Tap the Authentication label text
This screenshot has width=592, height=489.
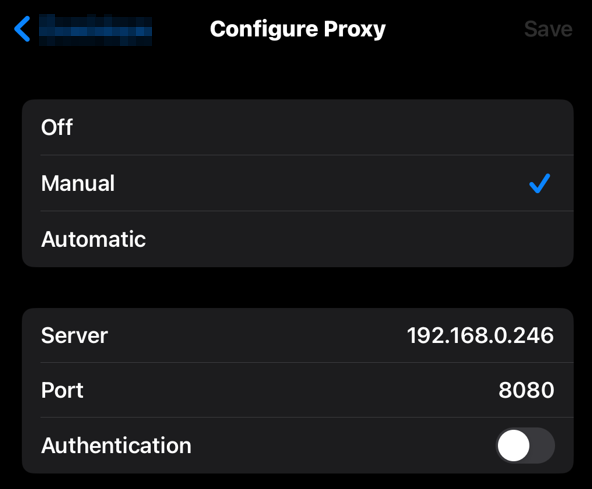click(116, 446)
